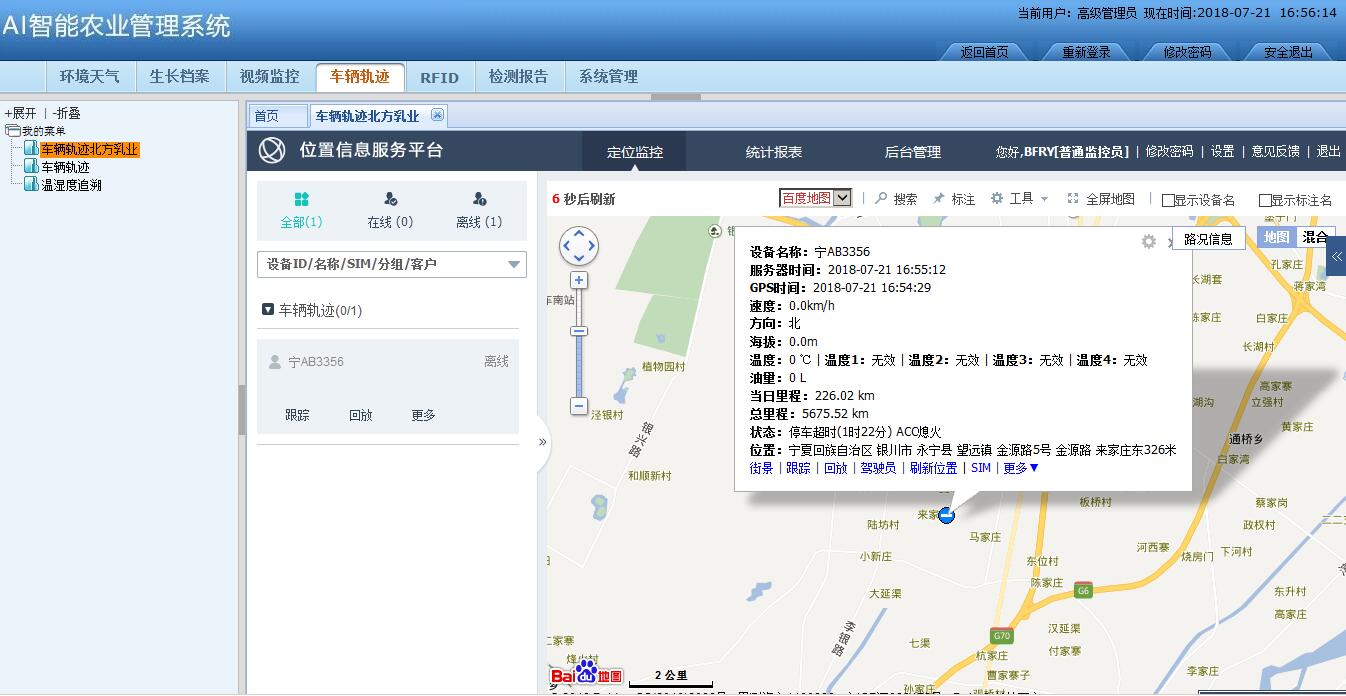Select the 在线 (0) online filter

pyautogui.click(x=390, y=211)
